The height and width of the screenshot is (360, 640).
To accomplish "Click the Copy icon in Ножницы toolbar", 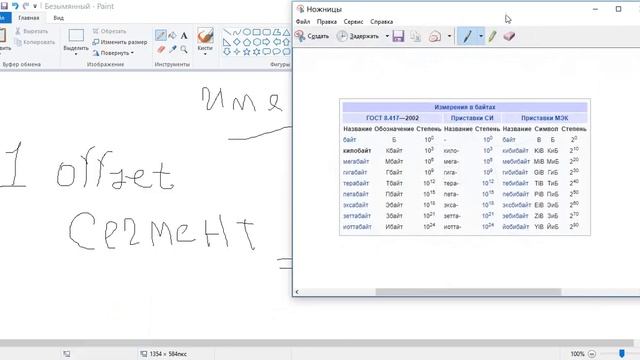I will [x=416, y=36].
